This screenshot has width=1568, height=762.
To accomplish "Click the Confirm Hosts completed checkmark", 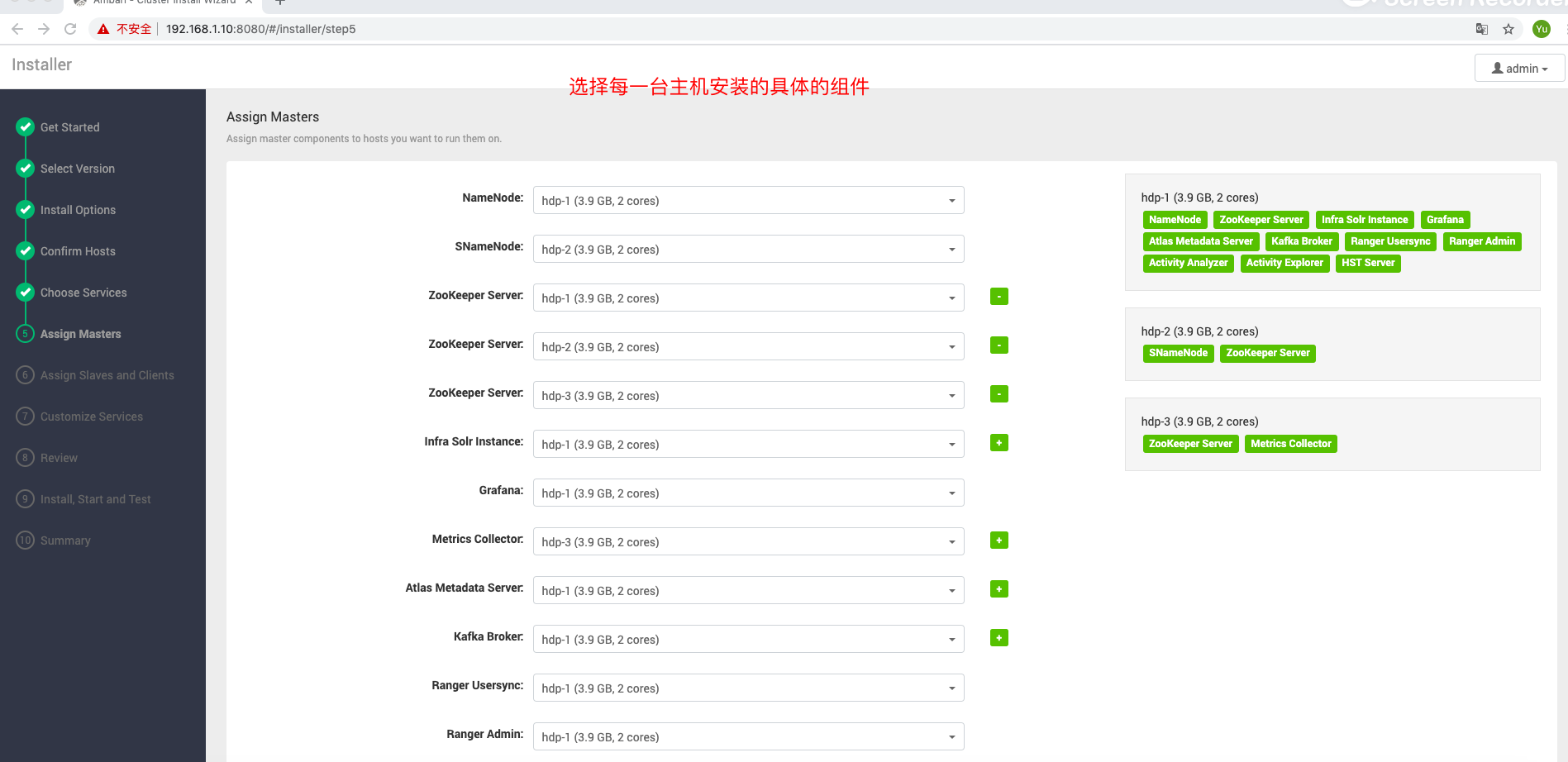I will (x=26, y=250).
